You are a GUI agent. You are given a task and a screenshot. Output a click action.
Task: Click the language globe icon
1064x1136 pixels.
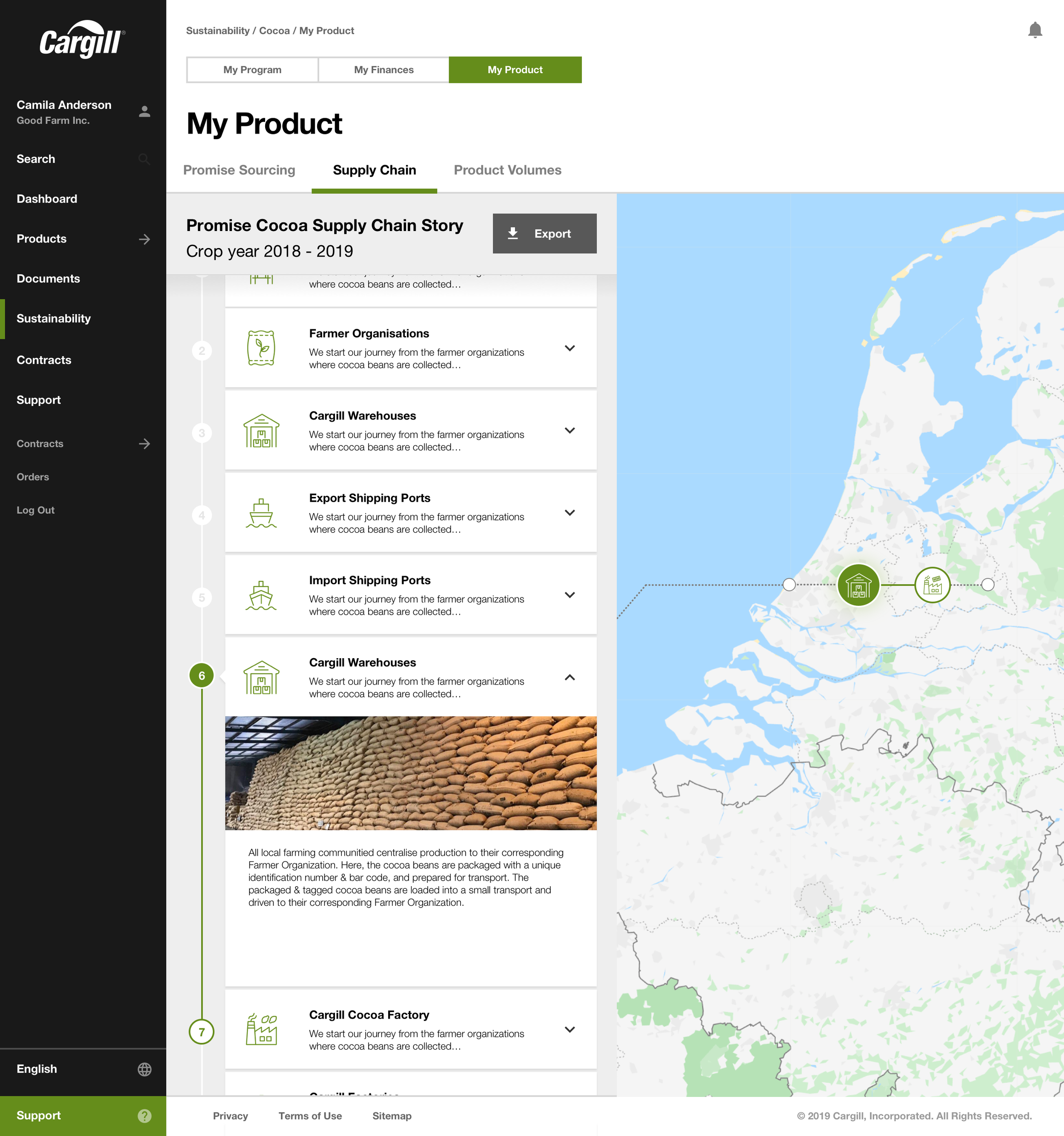coord(145,1069)
